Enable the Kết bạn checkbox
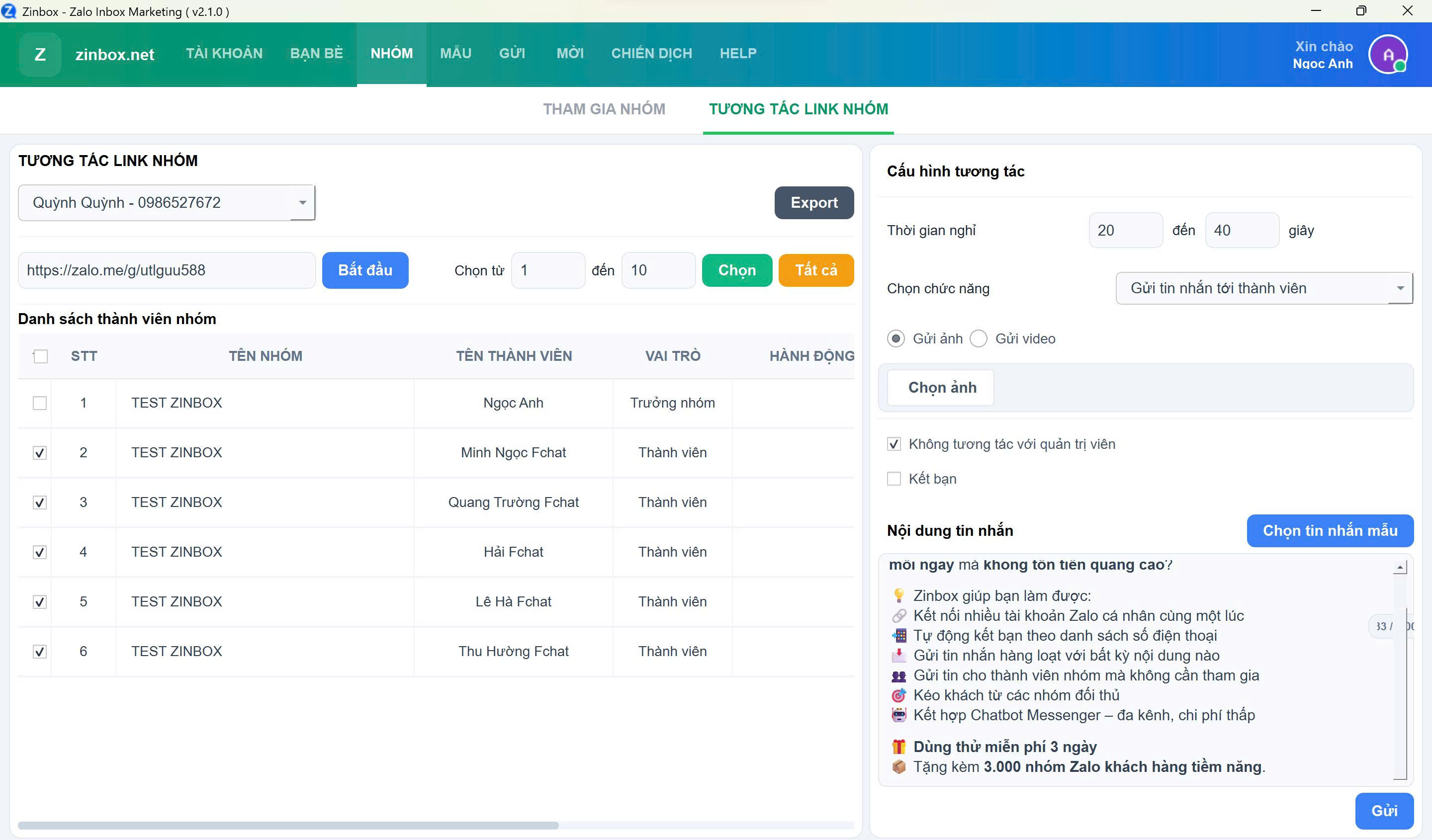Image resolution: width=1432 pixels, height=840 pixels. pos(894,479)
